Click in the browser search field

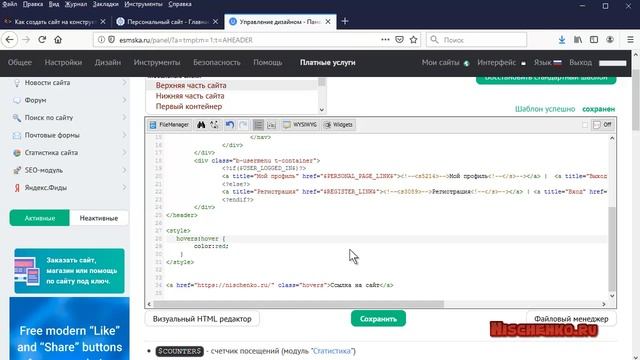pos(476,40)
